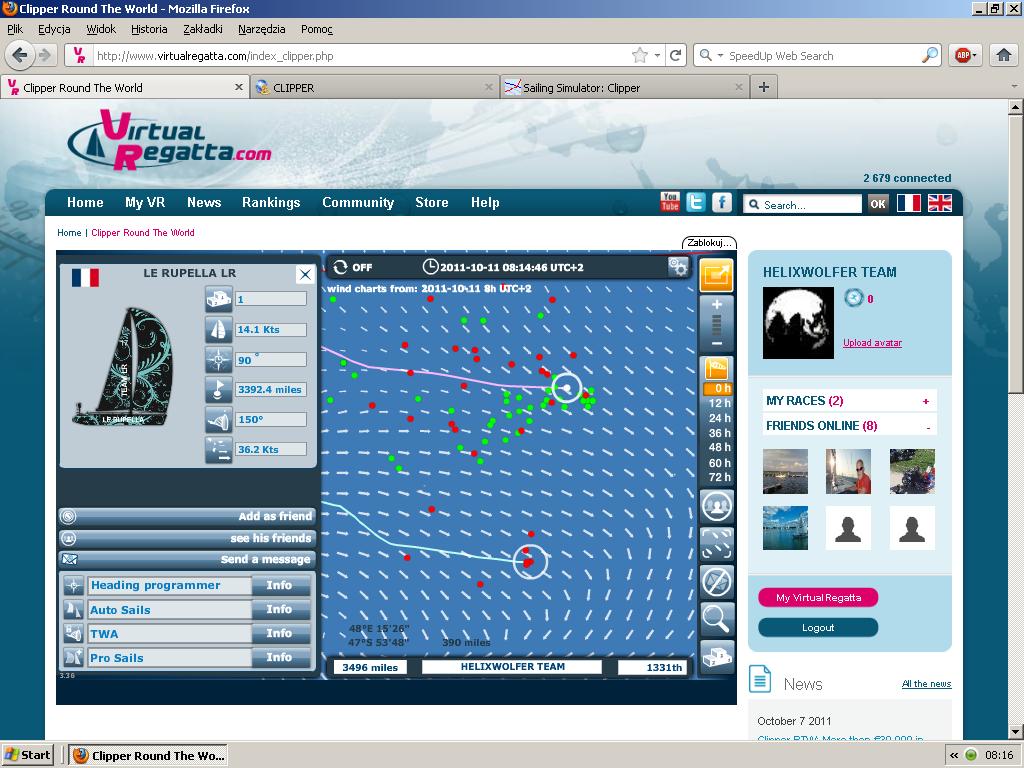The width and height of the screenshot is (1024, 768).
Task: Open the map settings gear icon
Action: [x=679, y=267]
